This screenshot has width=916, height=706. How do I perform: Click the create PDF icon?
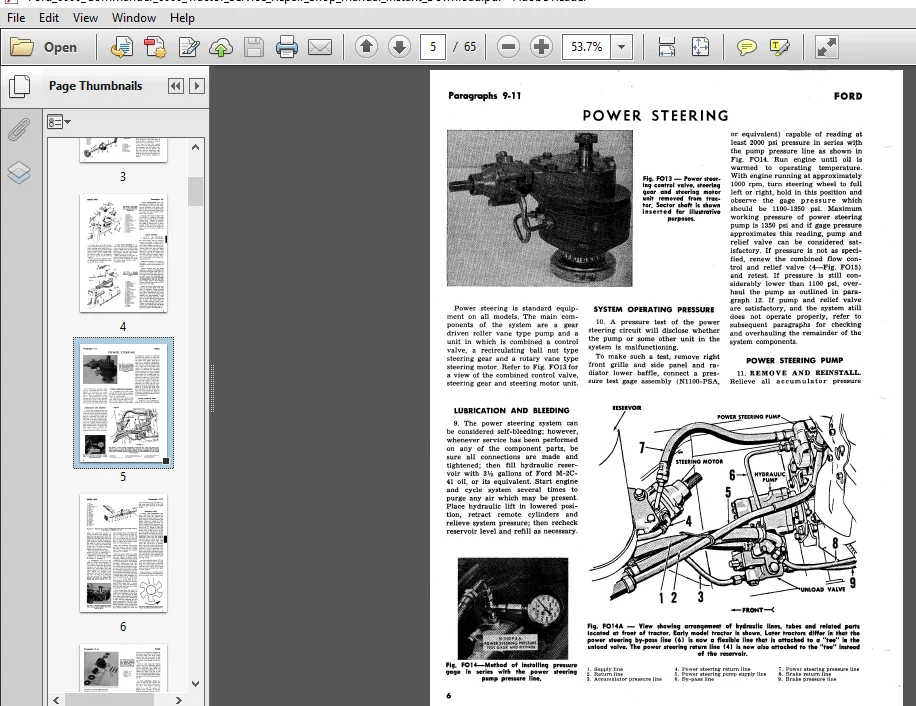[x=155, y=47]
